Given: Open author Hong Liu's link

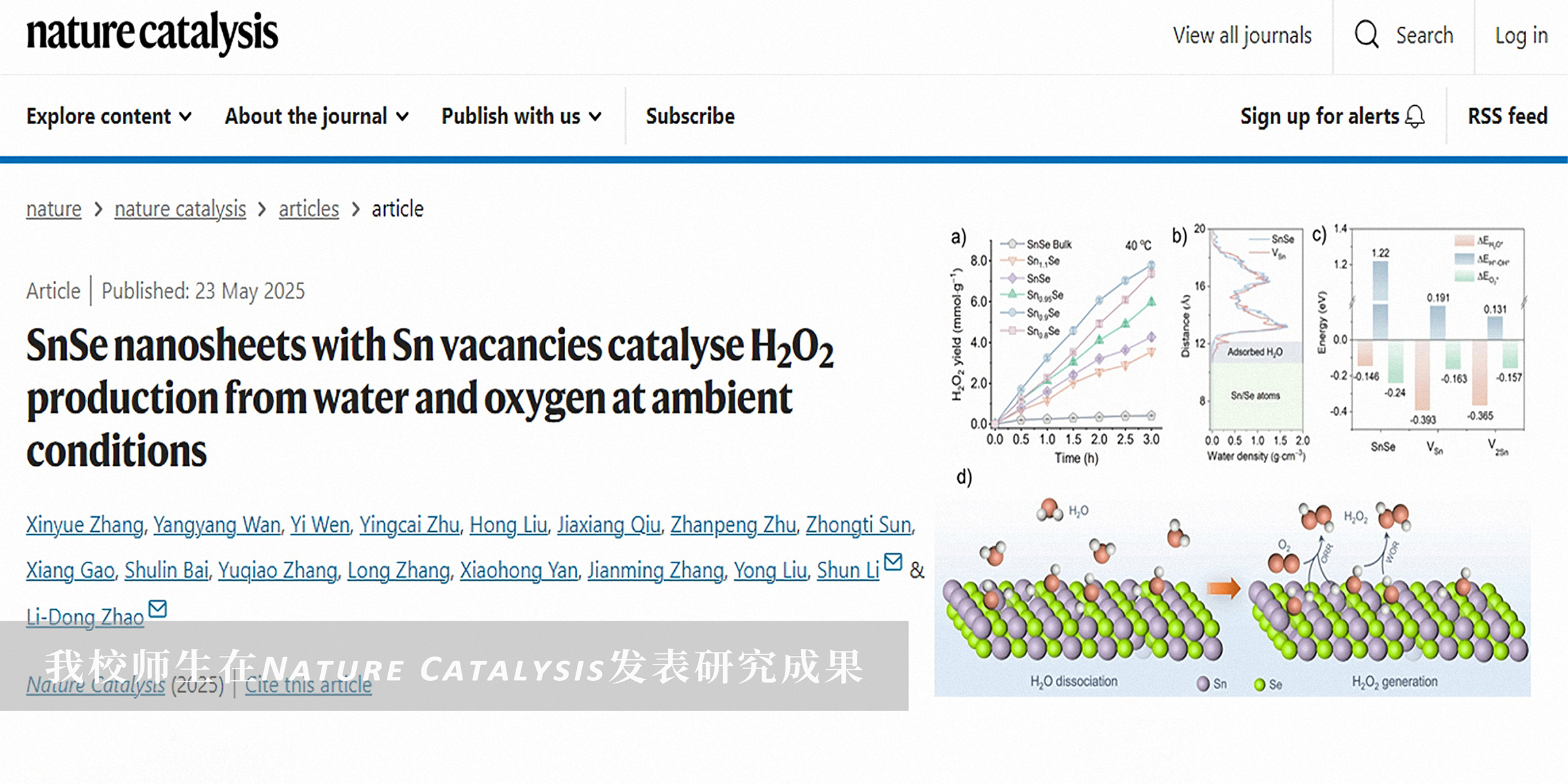Looking at the screenshot, I should pos(509,525).
